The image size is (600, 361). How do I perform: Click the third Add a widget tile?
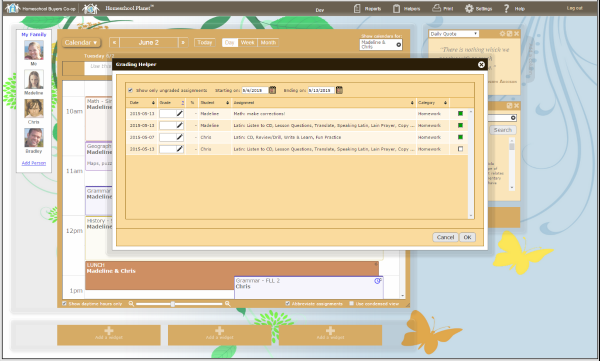tap(330, 335)
